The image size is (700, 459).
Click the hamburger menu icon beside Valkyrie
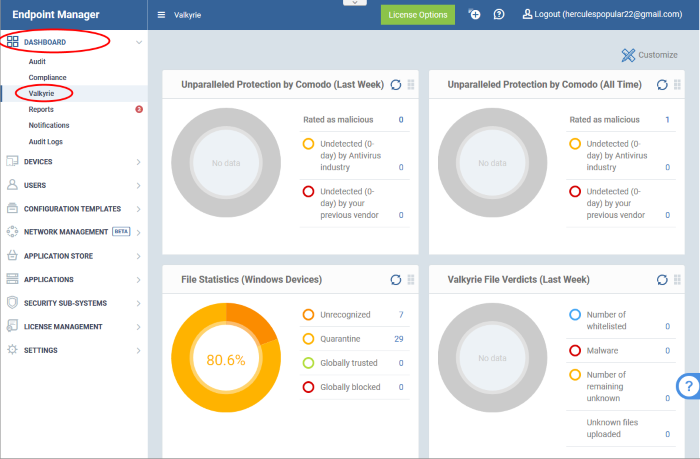pos(161,15)
